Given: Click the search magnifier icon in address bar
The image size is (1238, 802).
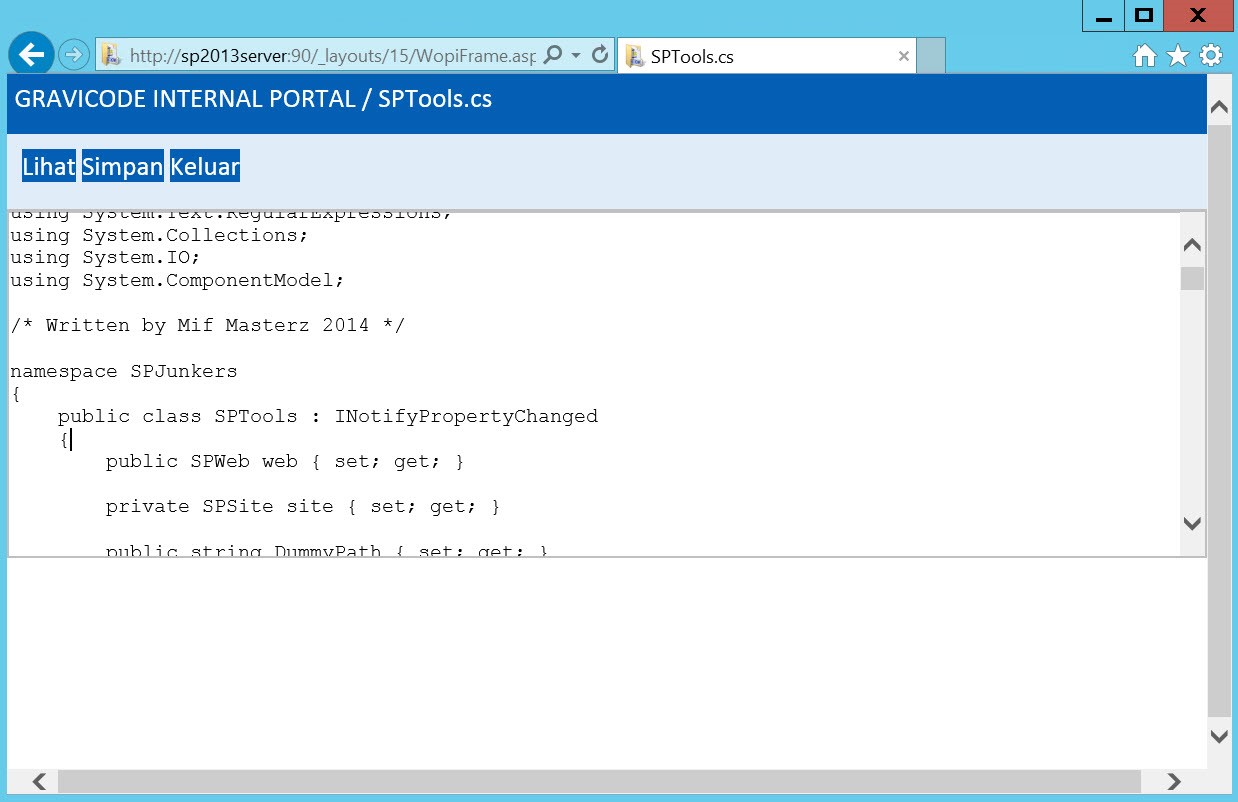Looking at the screenshot, I should tap(553, 56).
